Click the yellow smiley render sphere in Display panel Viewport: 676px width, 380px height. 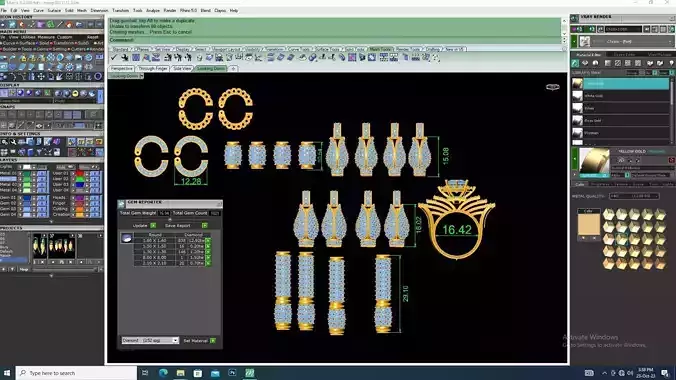click(x=75, y=93)
